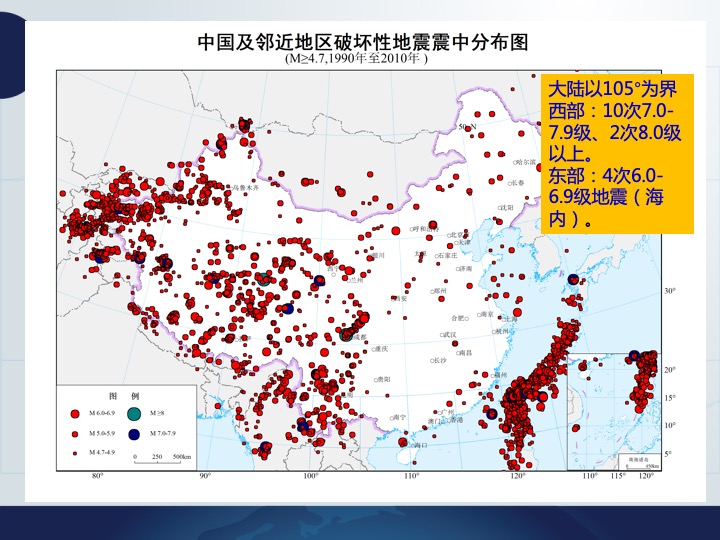Image resolution: width=720 pixels, height=540 pixels.
Task: Click the 50°N latitude label on the map
Action: pos(467,127)
